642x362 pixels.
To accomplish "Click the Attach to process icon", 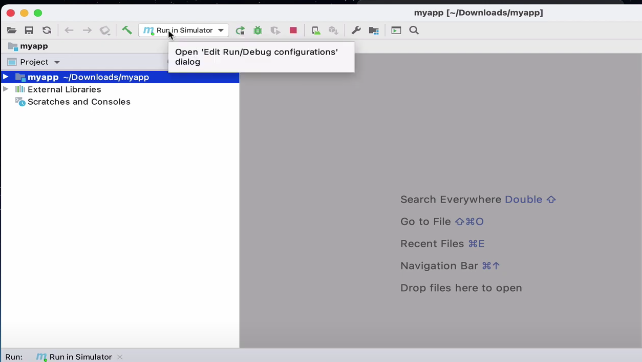I will click(316, 30).
